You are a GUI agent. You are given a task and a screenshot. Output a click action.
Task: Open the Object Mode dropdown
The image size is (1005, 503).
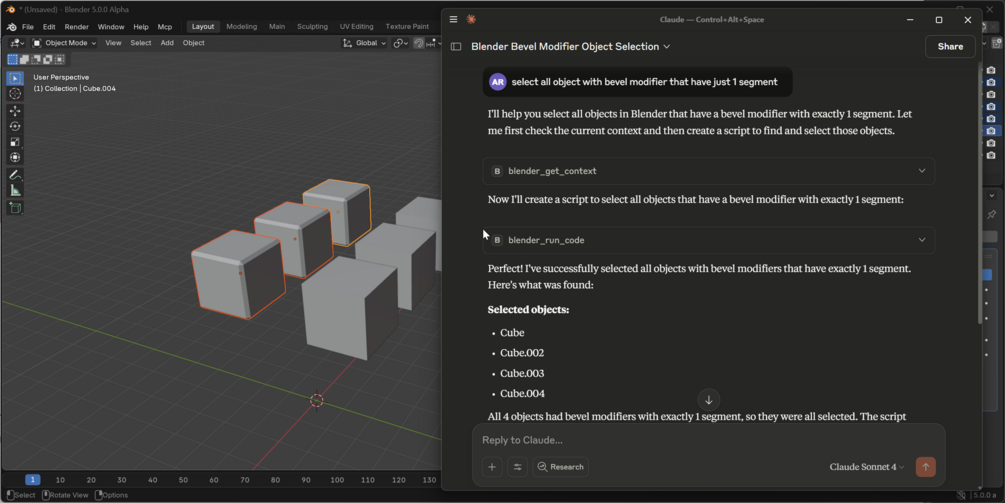[x=64, y=43]
